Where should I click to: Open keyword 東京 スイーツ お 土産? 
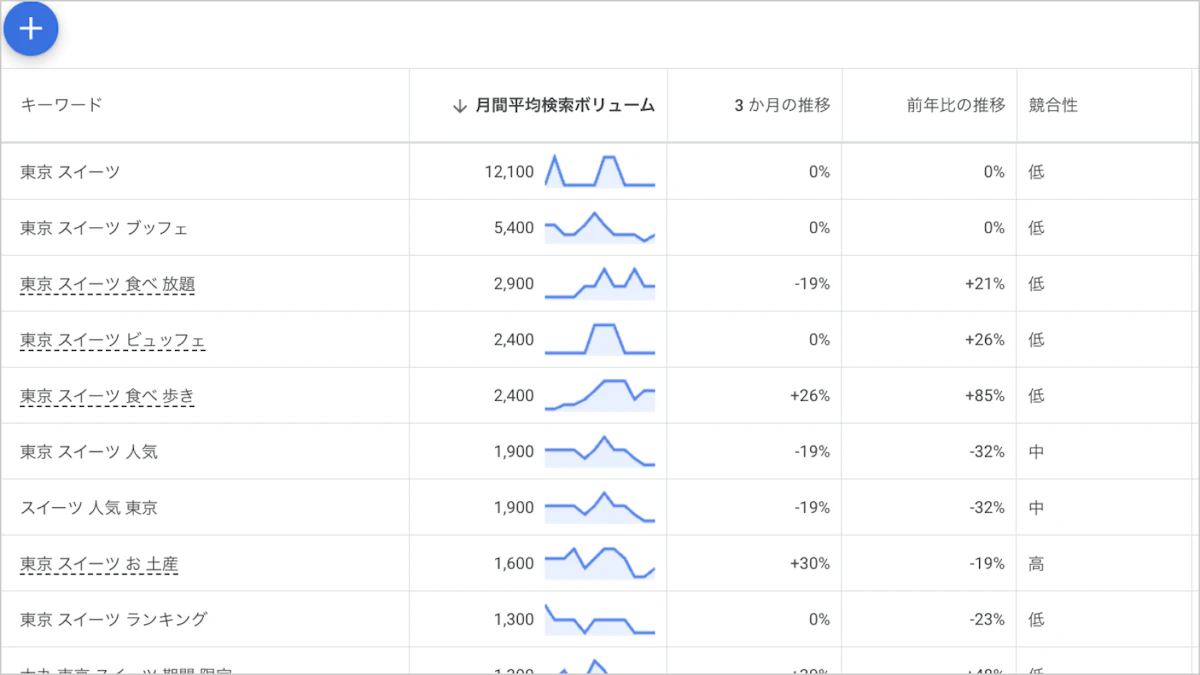point(99,564)
